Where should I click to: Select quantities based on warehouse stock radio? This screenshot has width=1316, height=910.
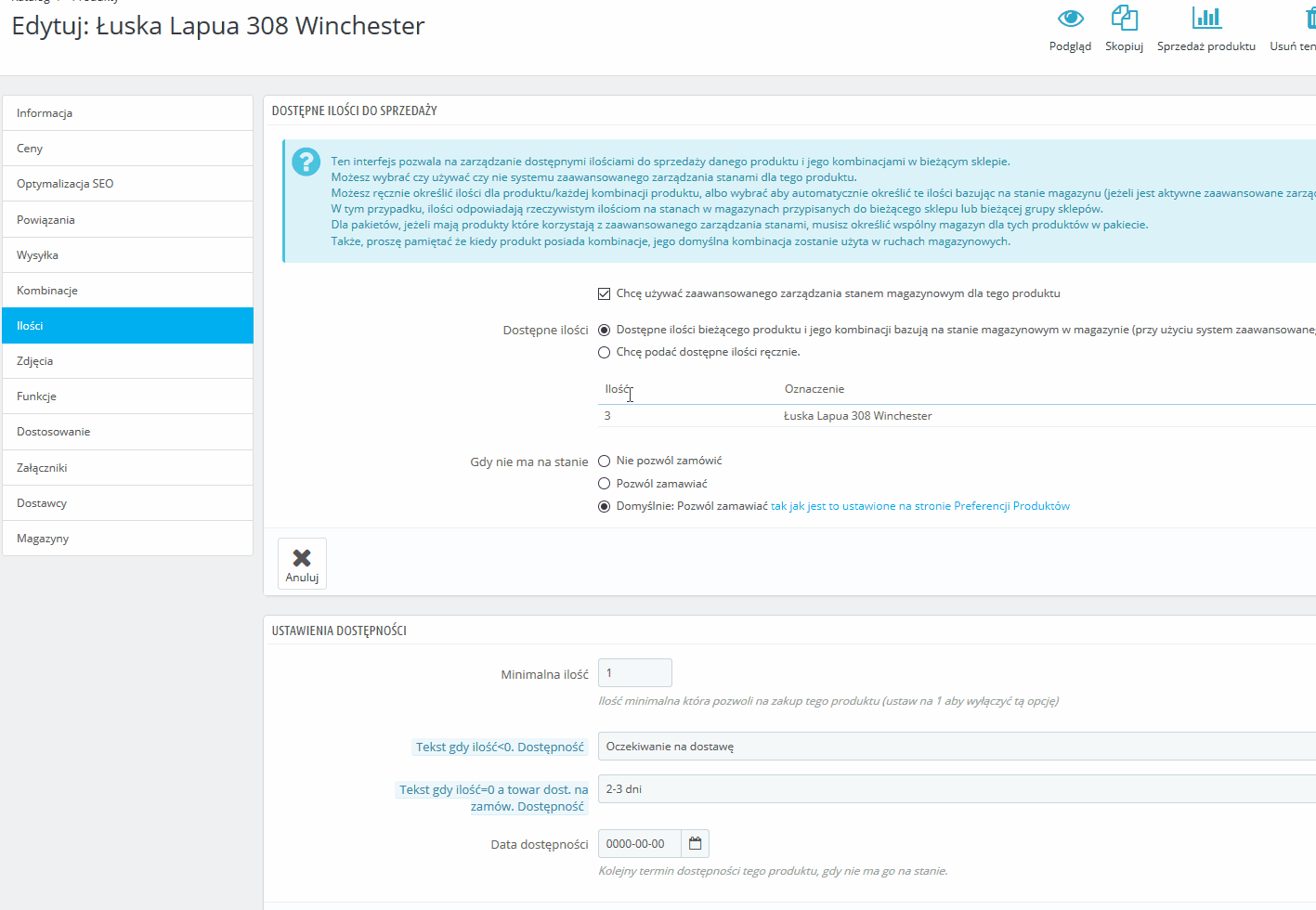[604, 330]
